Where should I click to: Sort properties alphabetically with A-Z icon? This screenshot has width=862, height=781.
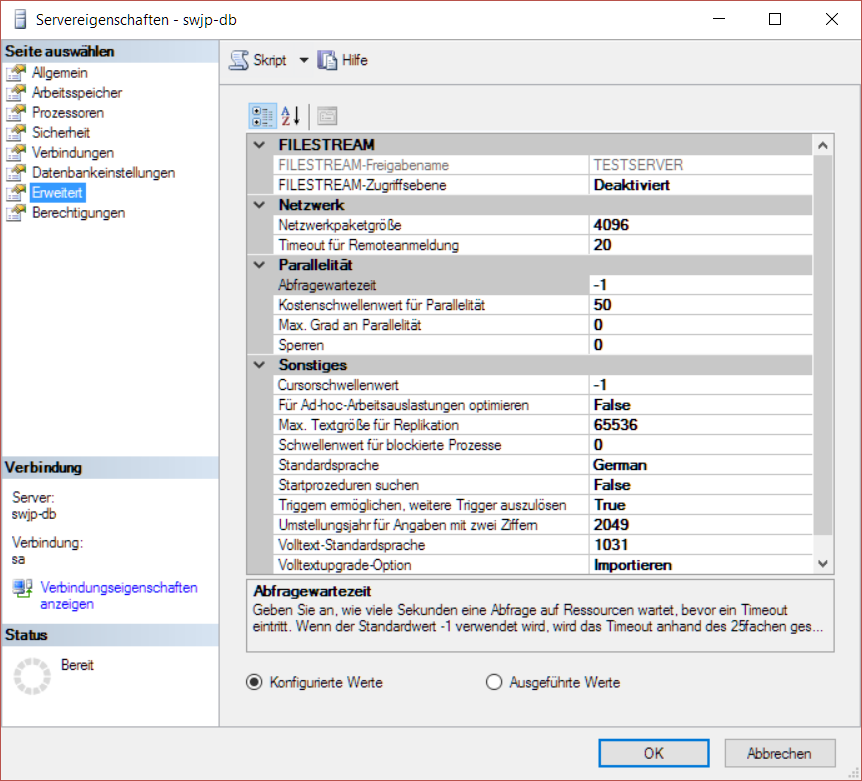[x=291, y=116]
